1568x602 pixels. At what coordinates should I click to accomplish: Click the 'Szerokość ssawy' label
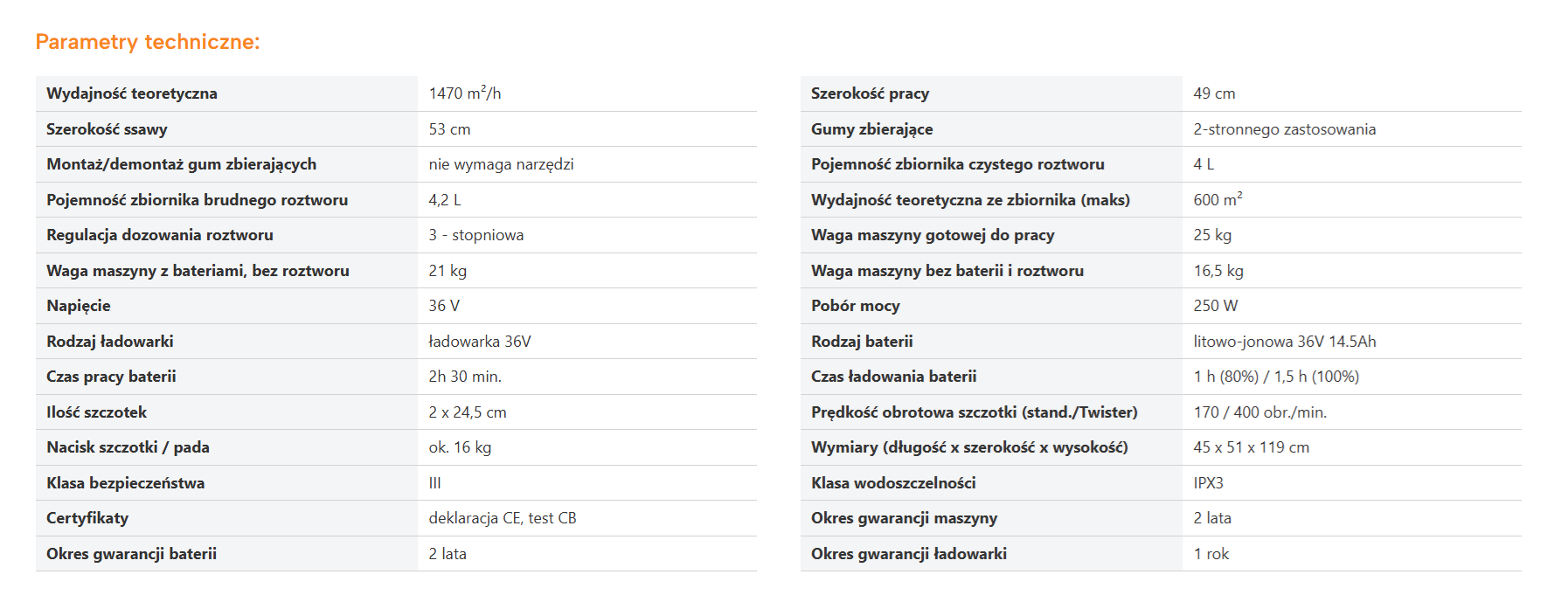pos(107,129)
